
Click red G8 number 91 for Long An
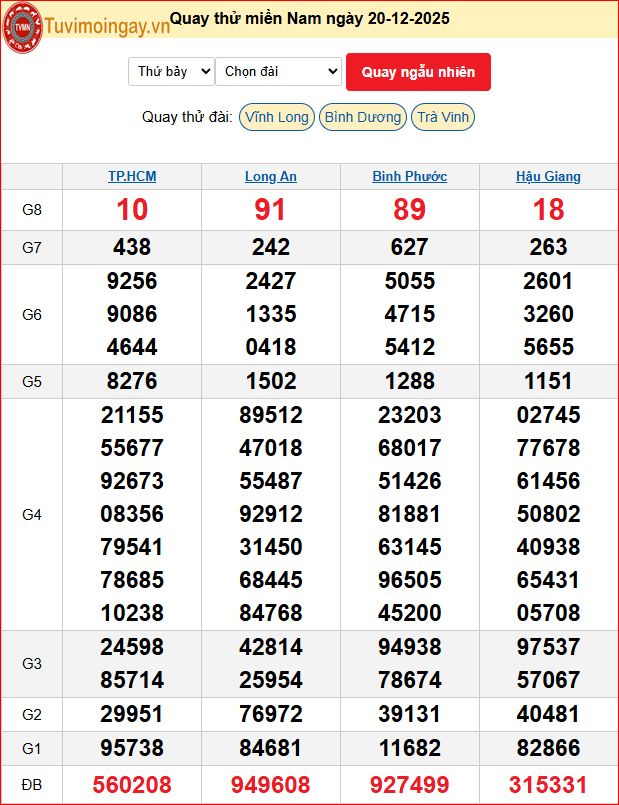click(x=271, y=210)
